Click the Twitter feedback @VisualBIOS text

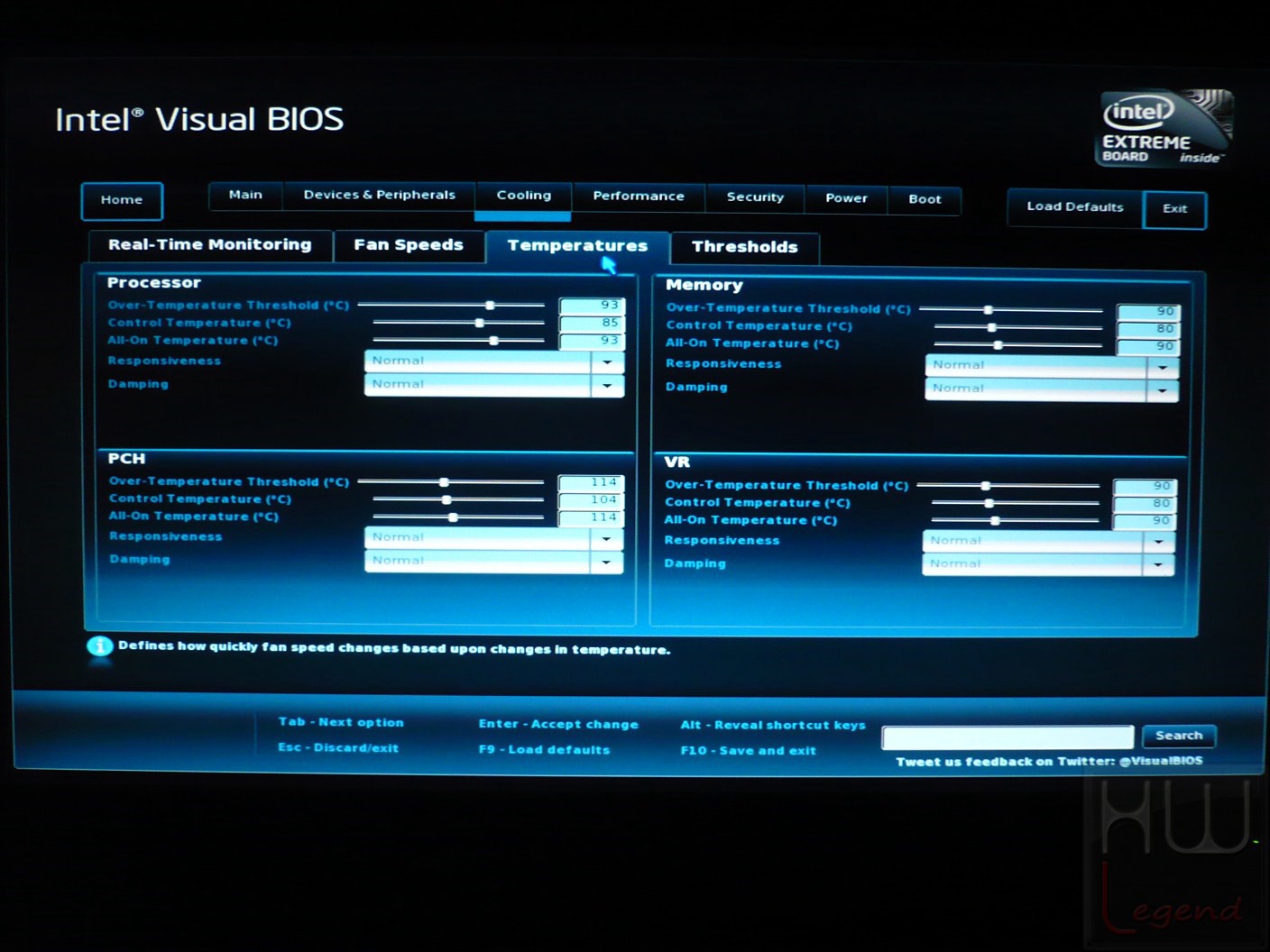tap(1049, 762)
